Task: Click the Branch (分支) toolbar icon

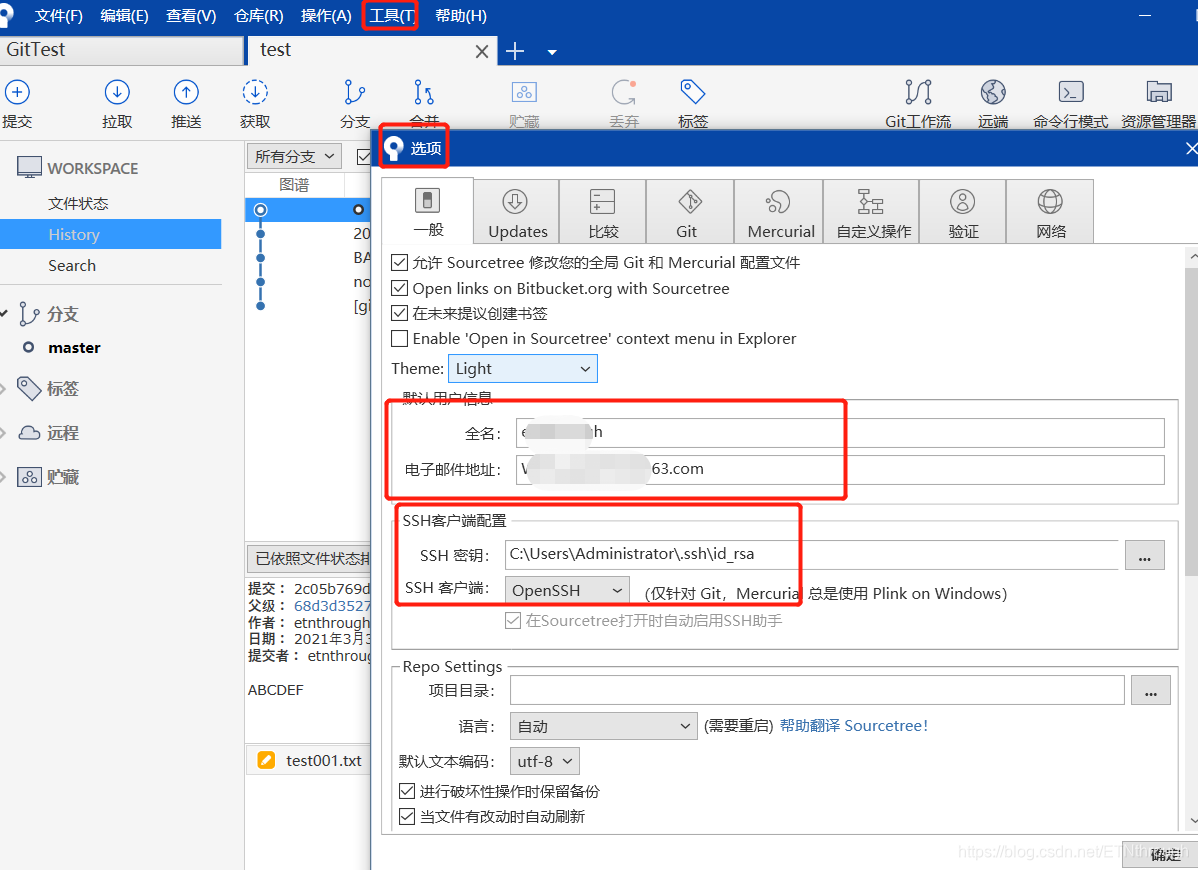Action: tap(355, 92)
